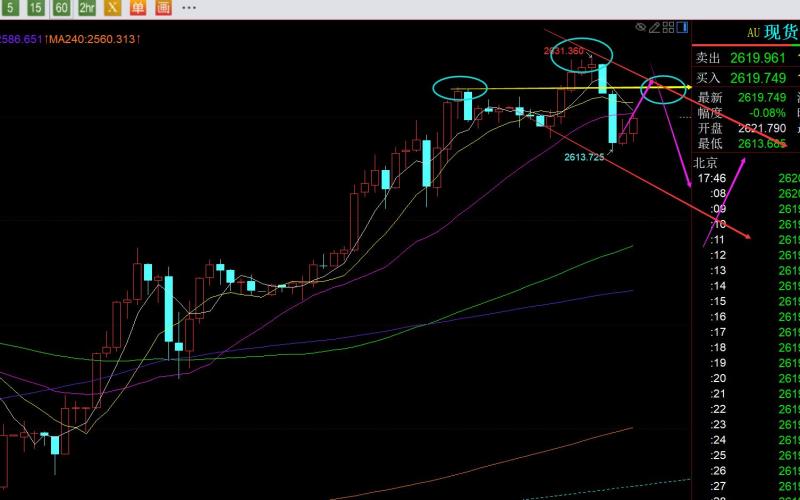Screen dimensions: 800x500
Task: Select the 2hr timeframe button
Action: (87, 8)
